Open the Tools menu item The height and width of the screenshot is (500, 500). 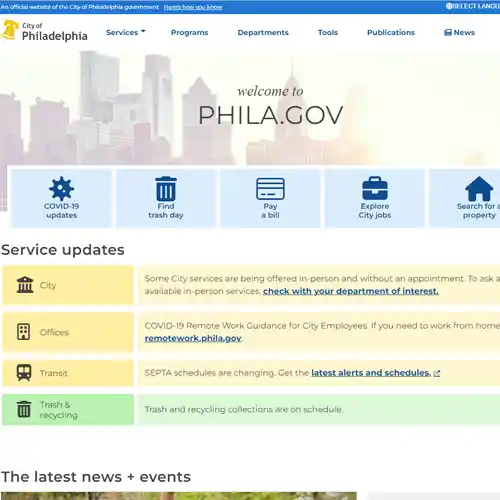tap(328, 32)
